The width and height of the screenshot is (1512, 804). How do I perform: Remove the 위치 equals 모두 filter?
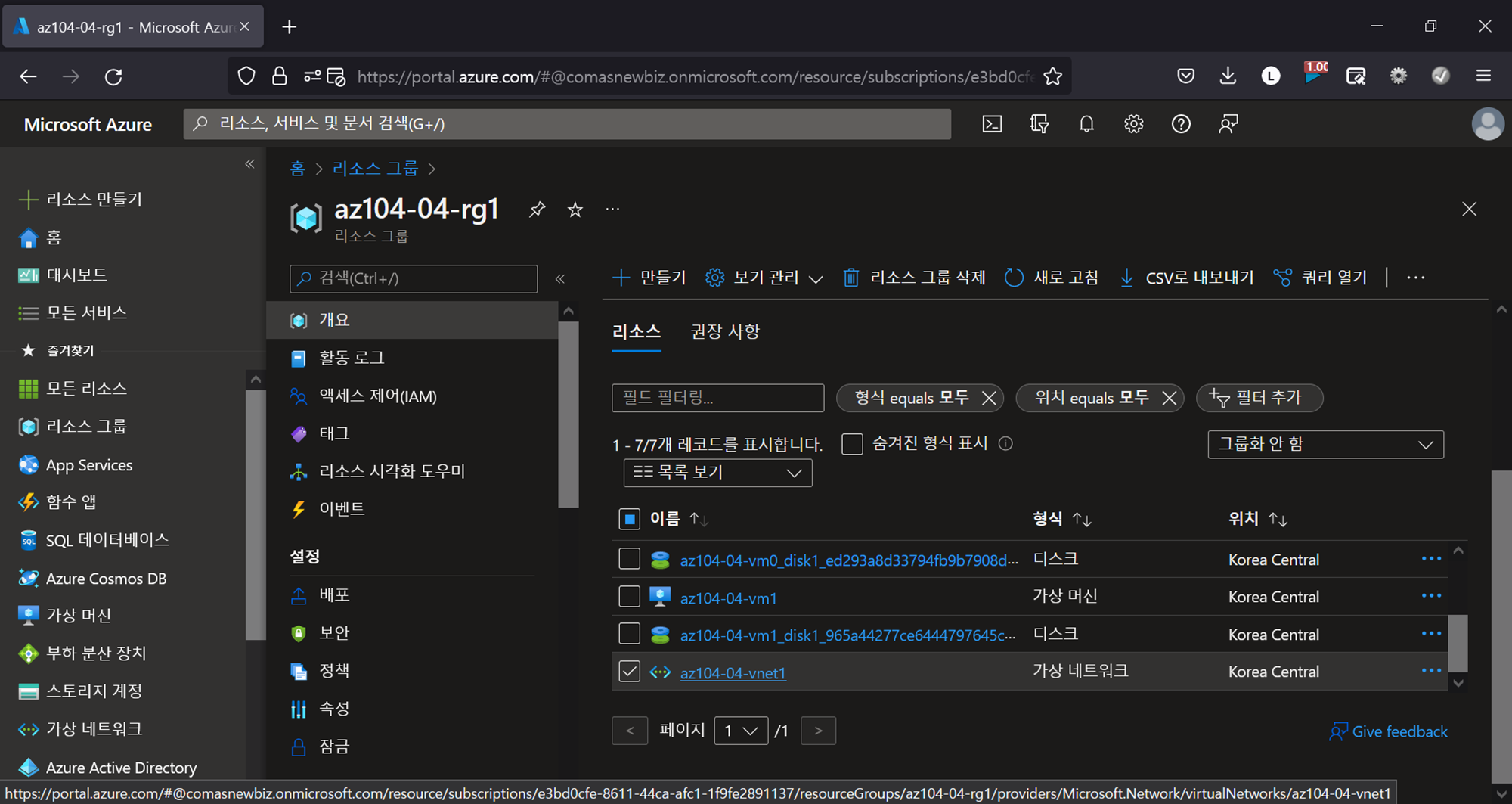[x=1169, y=398]
